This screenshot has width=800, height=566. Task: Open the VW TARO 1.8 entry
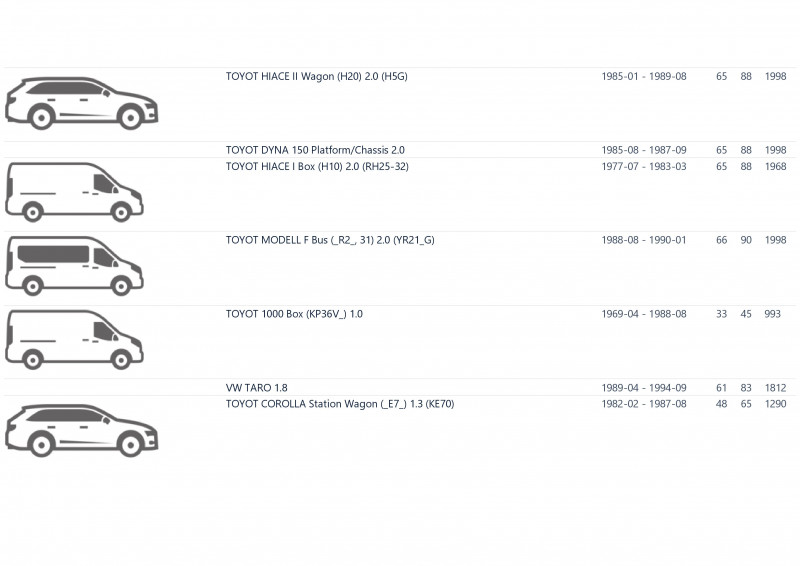click(x=257, y=387)
